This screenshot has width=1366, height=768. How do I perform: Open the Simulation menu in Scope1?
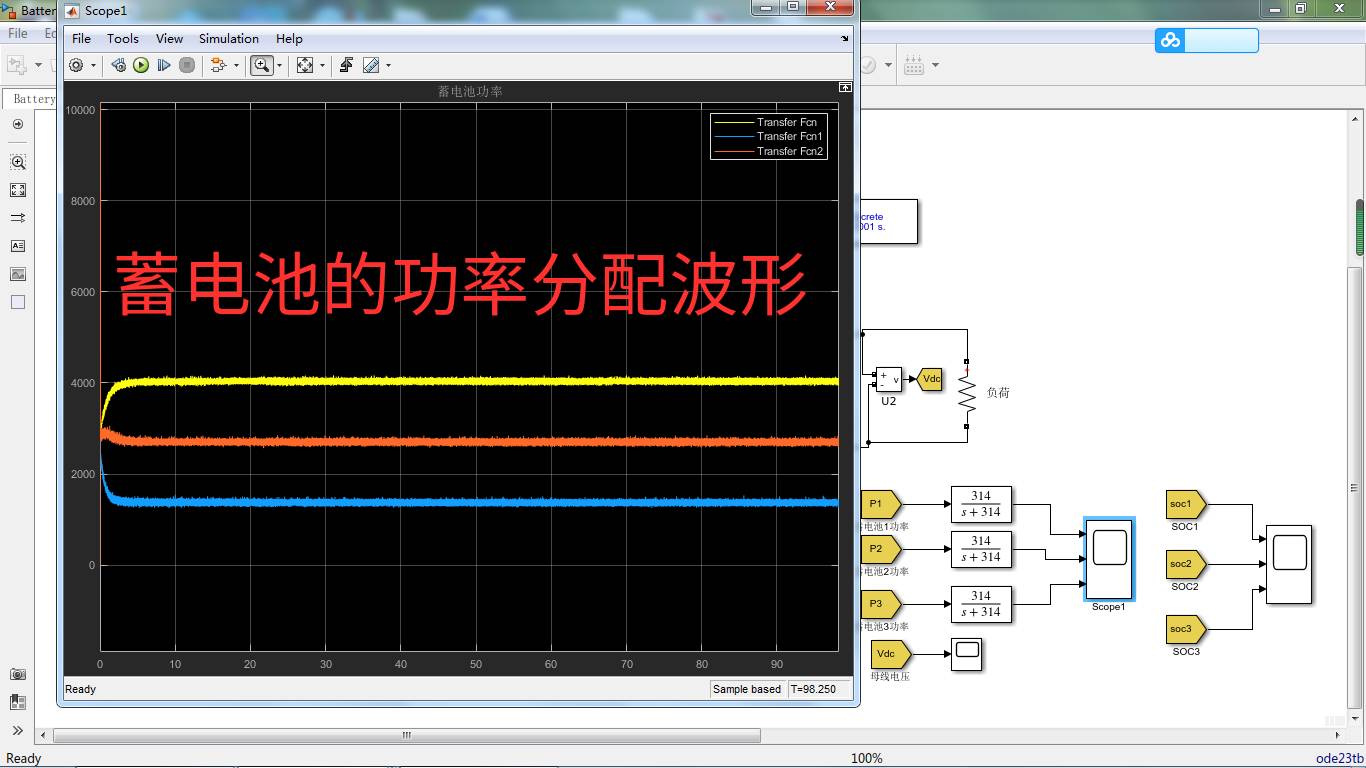[229, 38]
